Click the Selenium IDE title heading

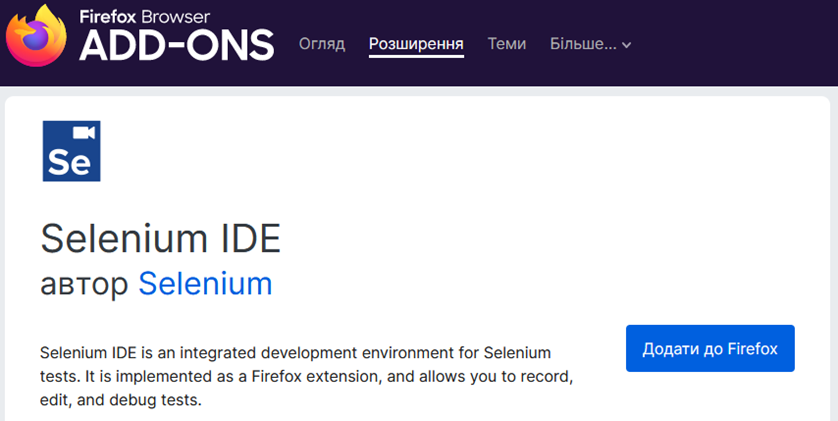tap(160, 238)
